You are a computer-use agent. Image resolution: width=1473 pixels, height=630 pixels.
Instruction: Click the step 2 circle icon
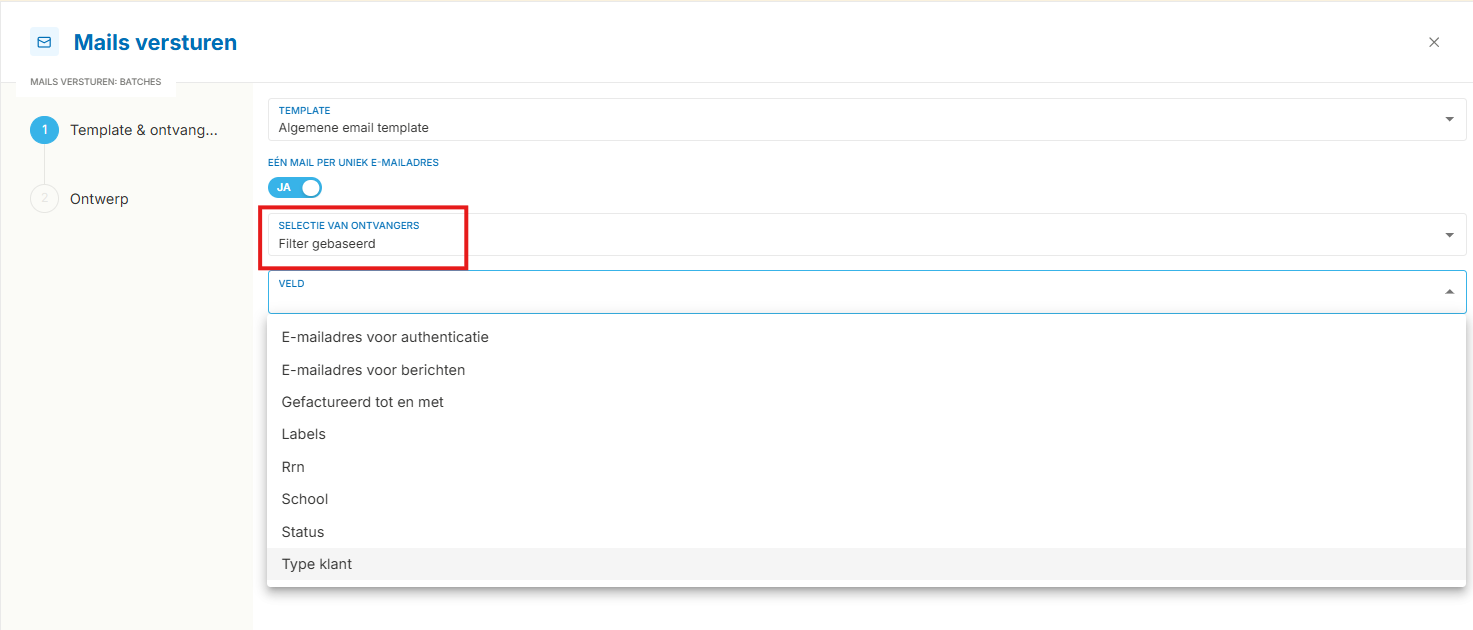point(44,198)
